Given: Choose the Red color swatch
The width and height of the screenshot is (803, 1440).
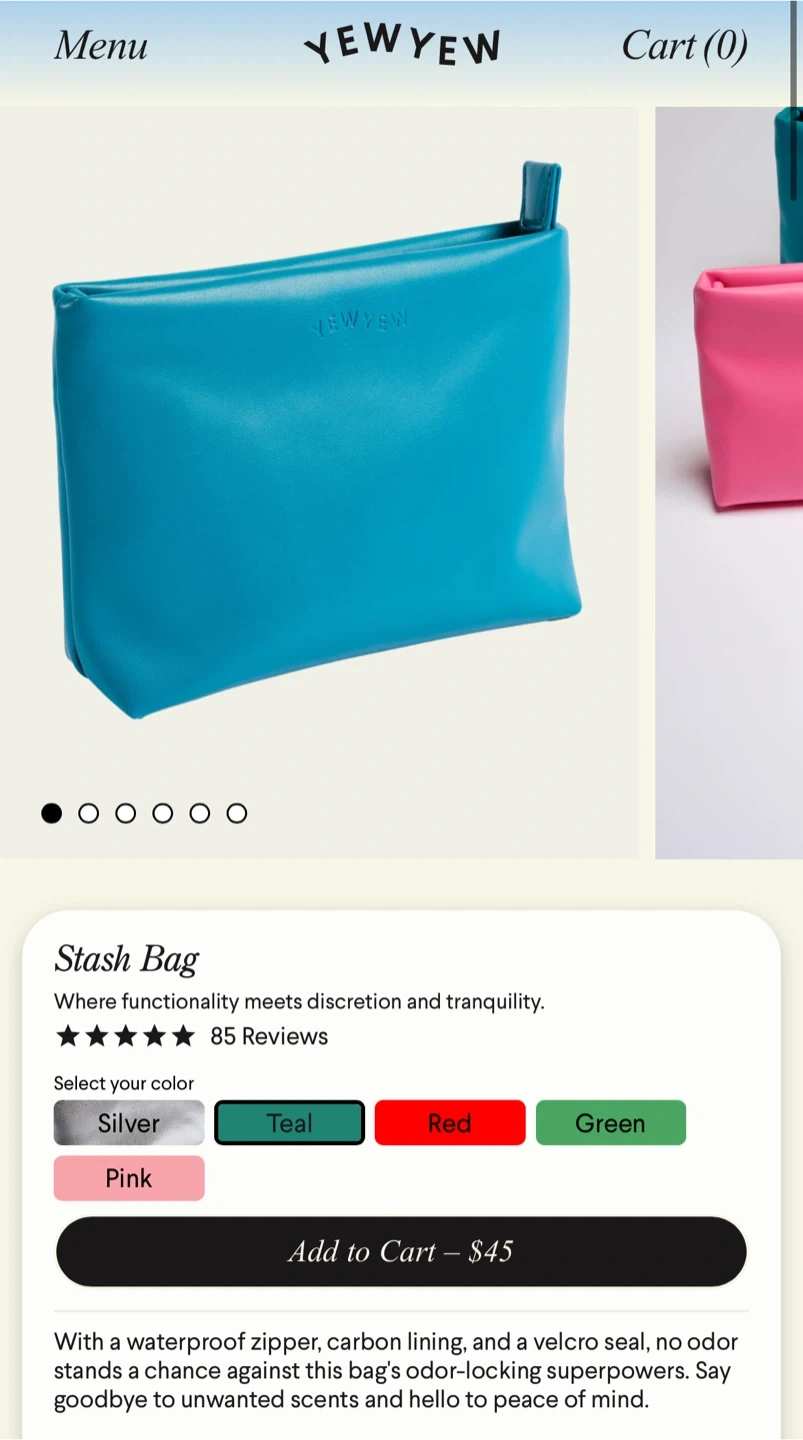Looking at the screenshot, I should [x=450, y=1123].
